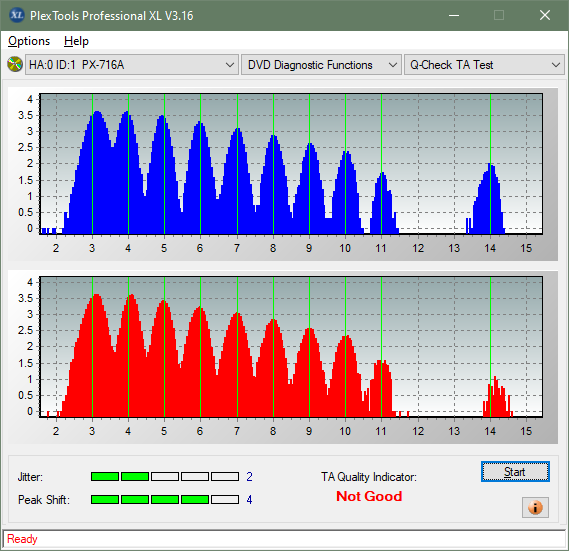The width and height of the screenshot is (569, 551).
Task: Click the disc drive icon beside PX-716A
Action: coord(15,65)
